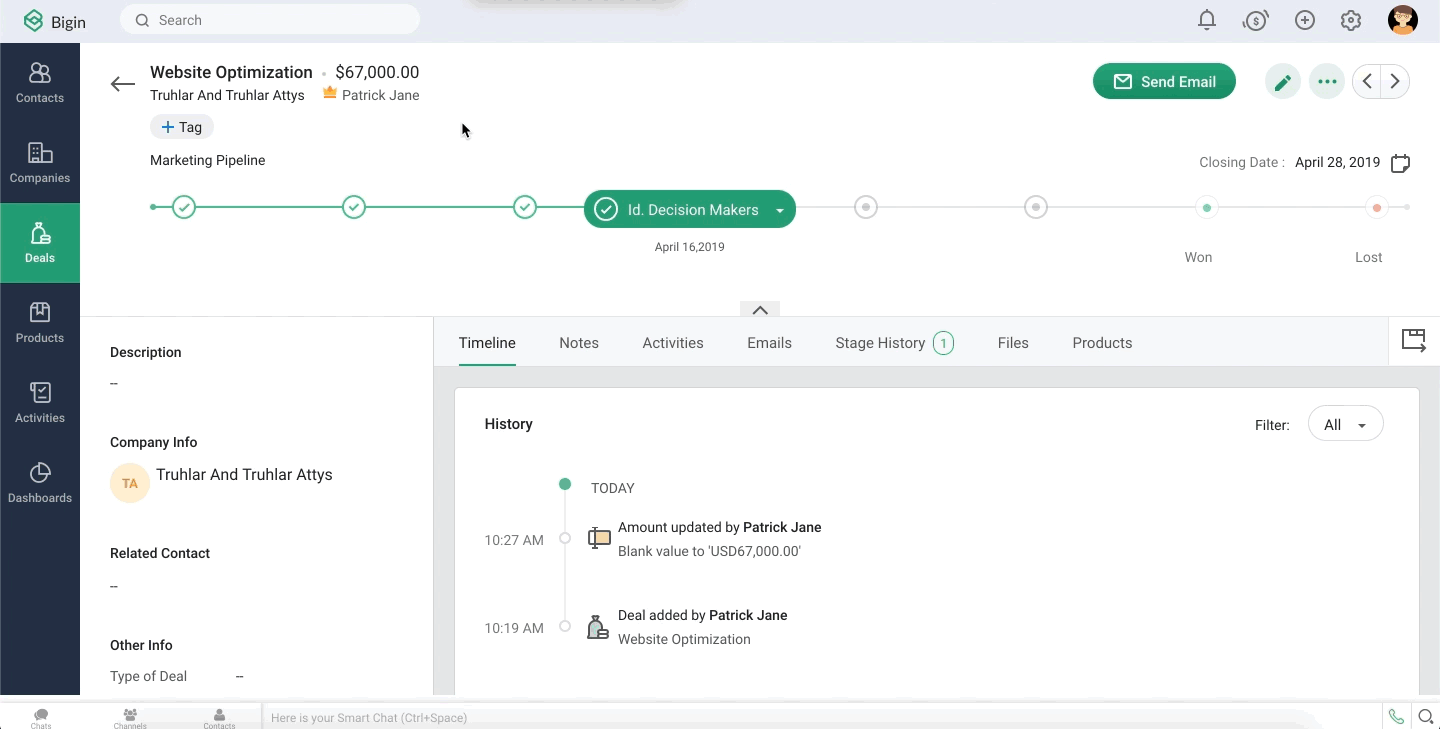
Task: Click the top Search field
Action: click(x=270, y=20)
